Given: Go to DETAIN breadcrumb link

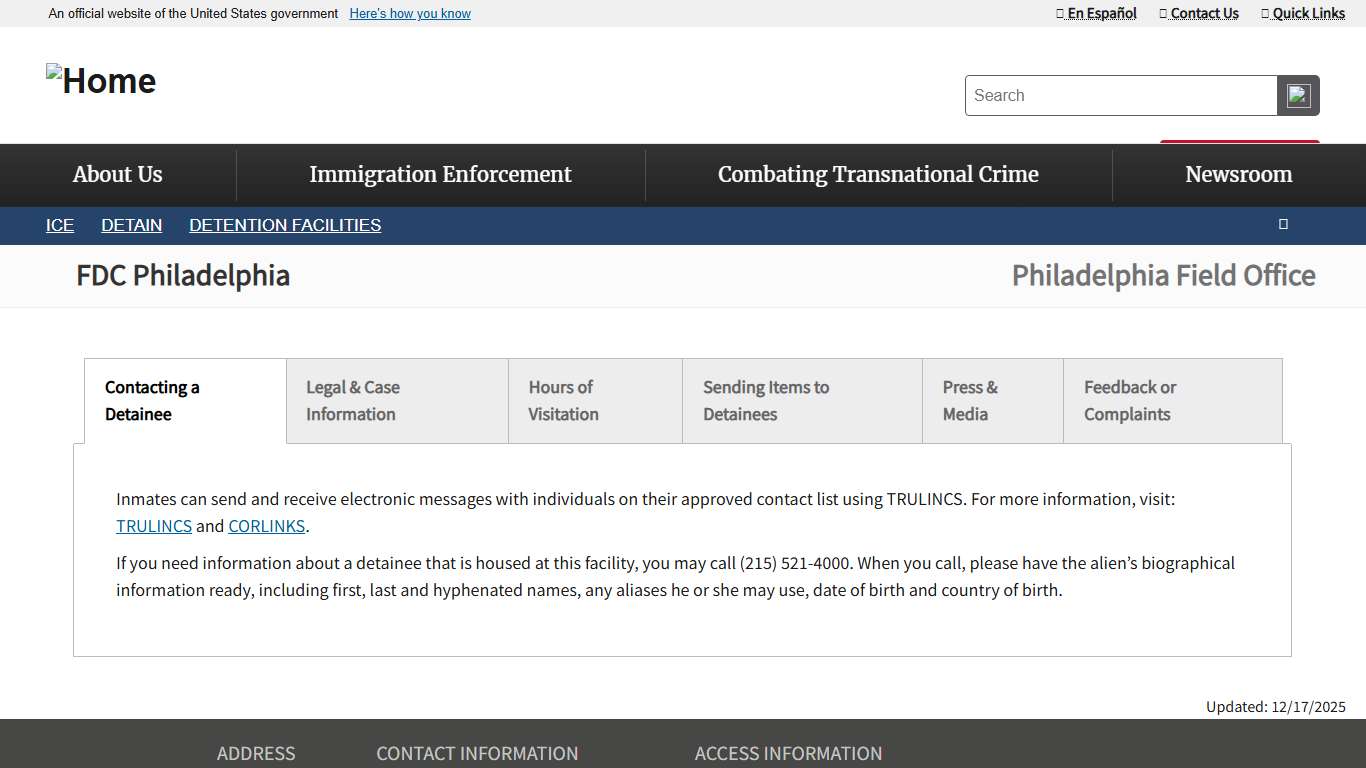Looking at the screenshot, I should (131, 226).
